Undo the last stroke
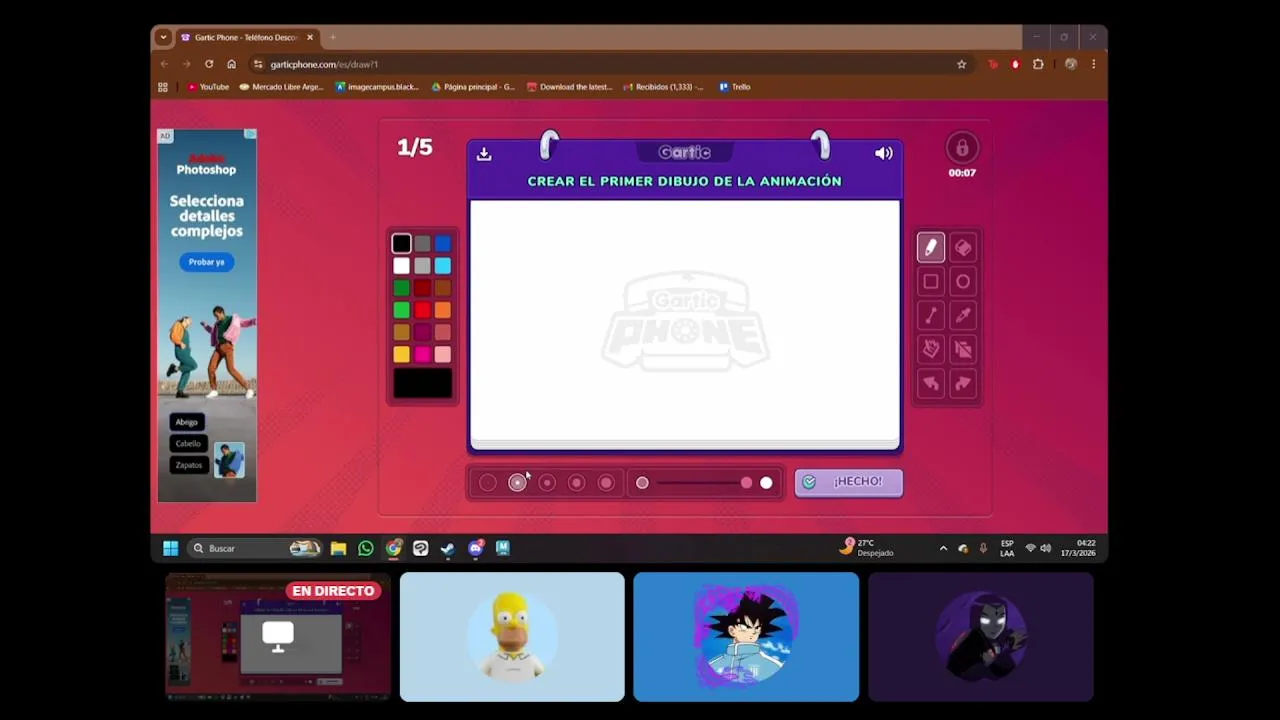This screenshot has width=1280, height=720. click(931, 383)
